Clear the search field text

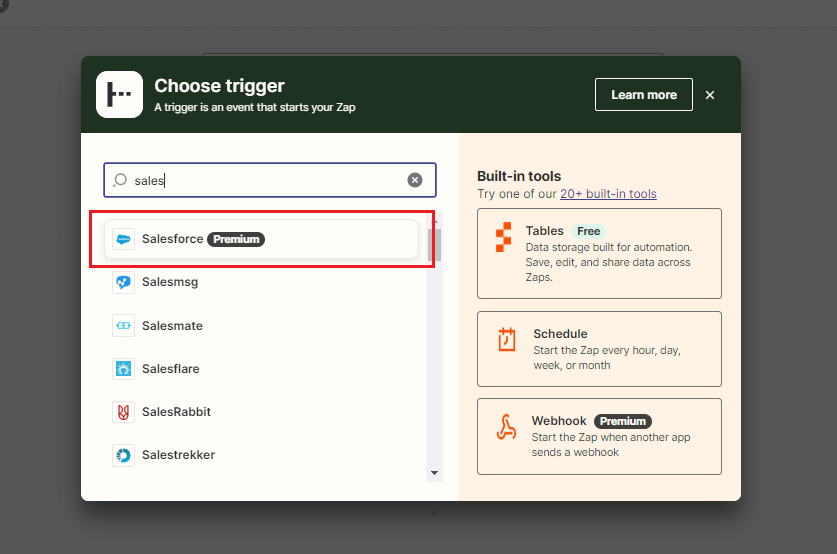(415, 180)
